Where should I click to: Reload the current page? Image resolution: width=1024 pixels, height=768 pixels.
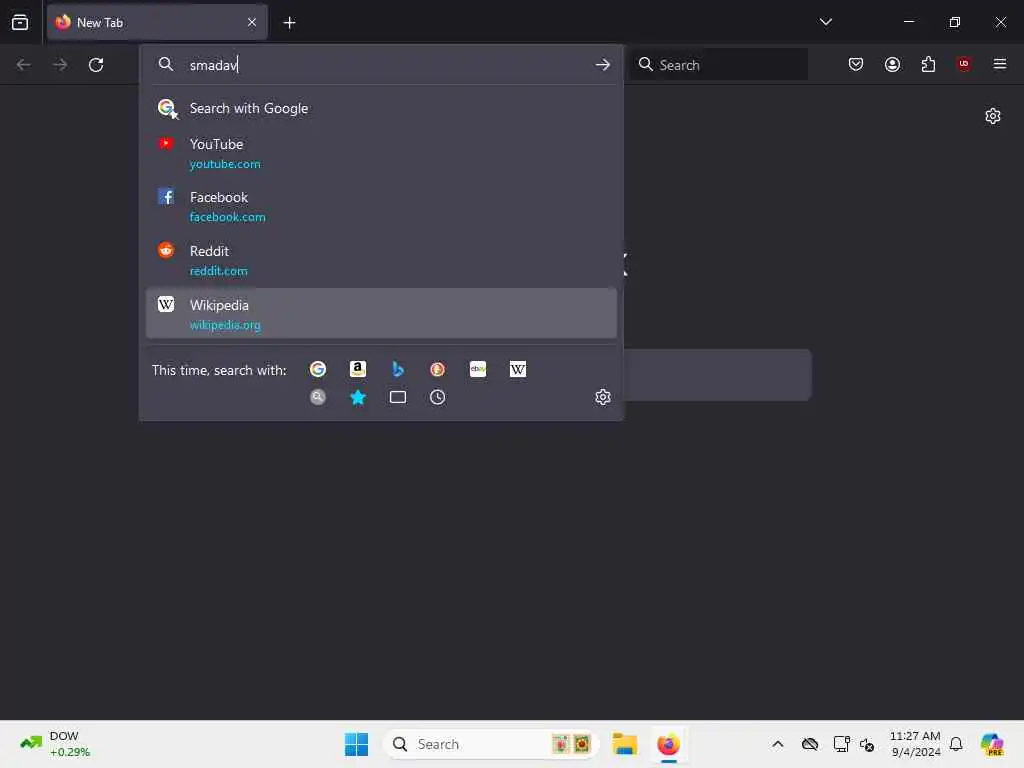coord(96,65)
